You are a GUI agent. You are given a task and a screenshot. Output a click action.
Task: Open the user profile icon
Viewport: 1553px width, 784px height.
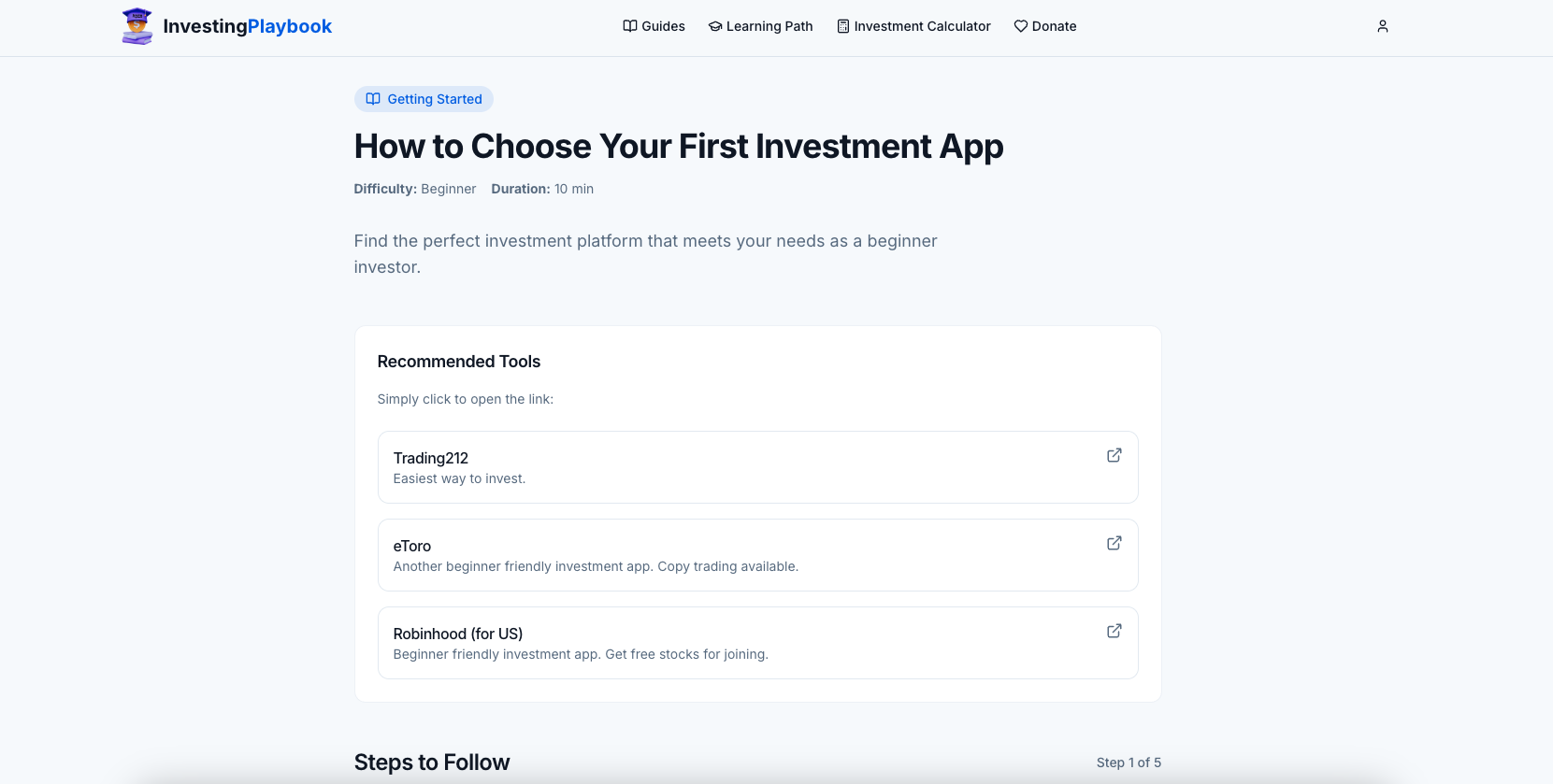1382,26
